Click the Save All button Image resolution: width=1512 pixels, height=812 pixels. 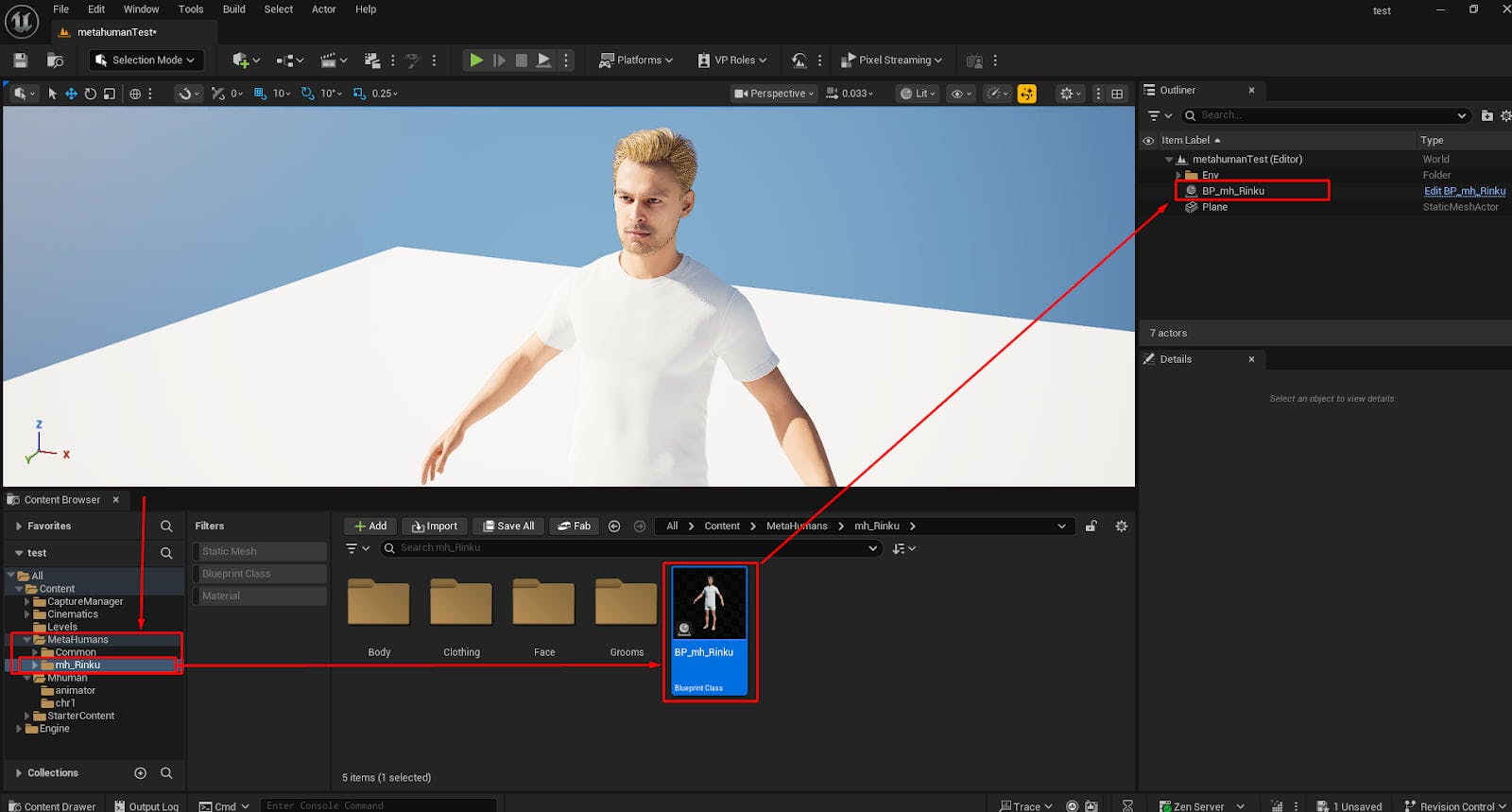[508, 527]
